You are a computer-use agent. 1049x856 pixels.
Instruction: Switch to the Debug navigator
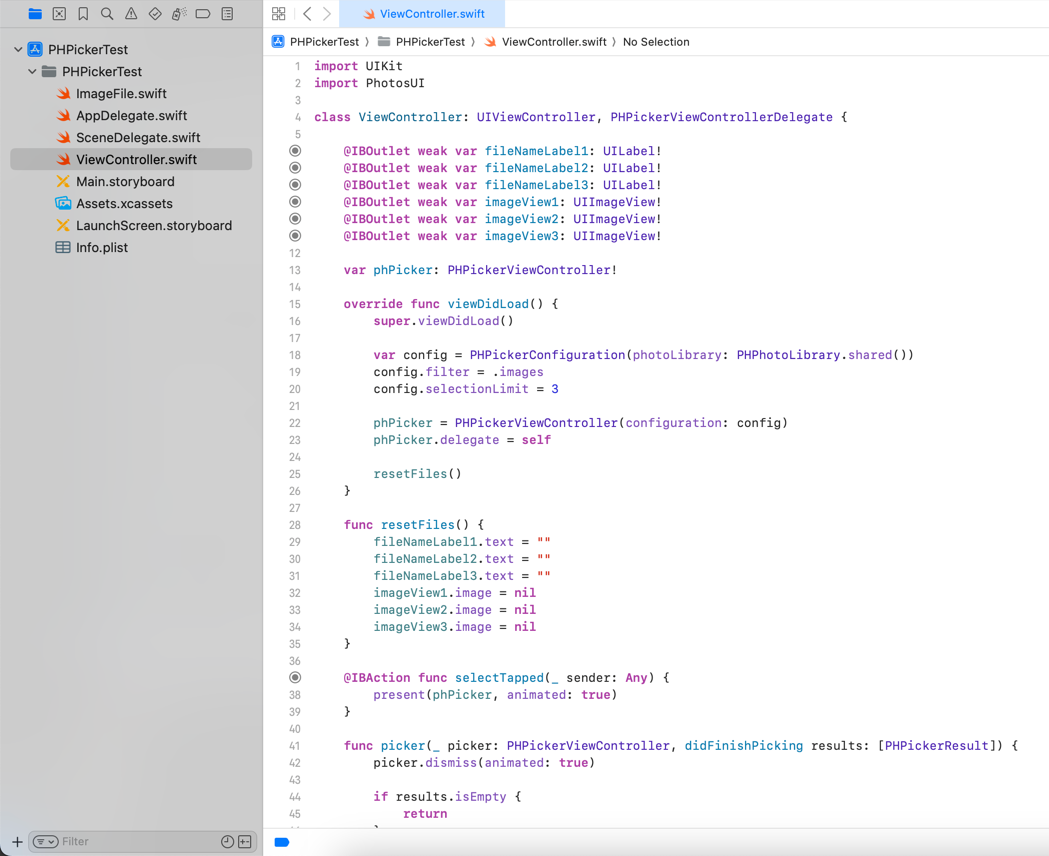pyautogui.click(x=179, y=14)
